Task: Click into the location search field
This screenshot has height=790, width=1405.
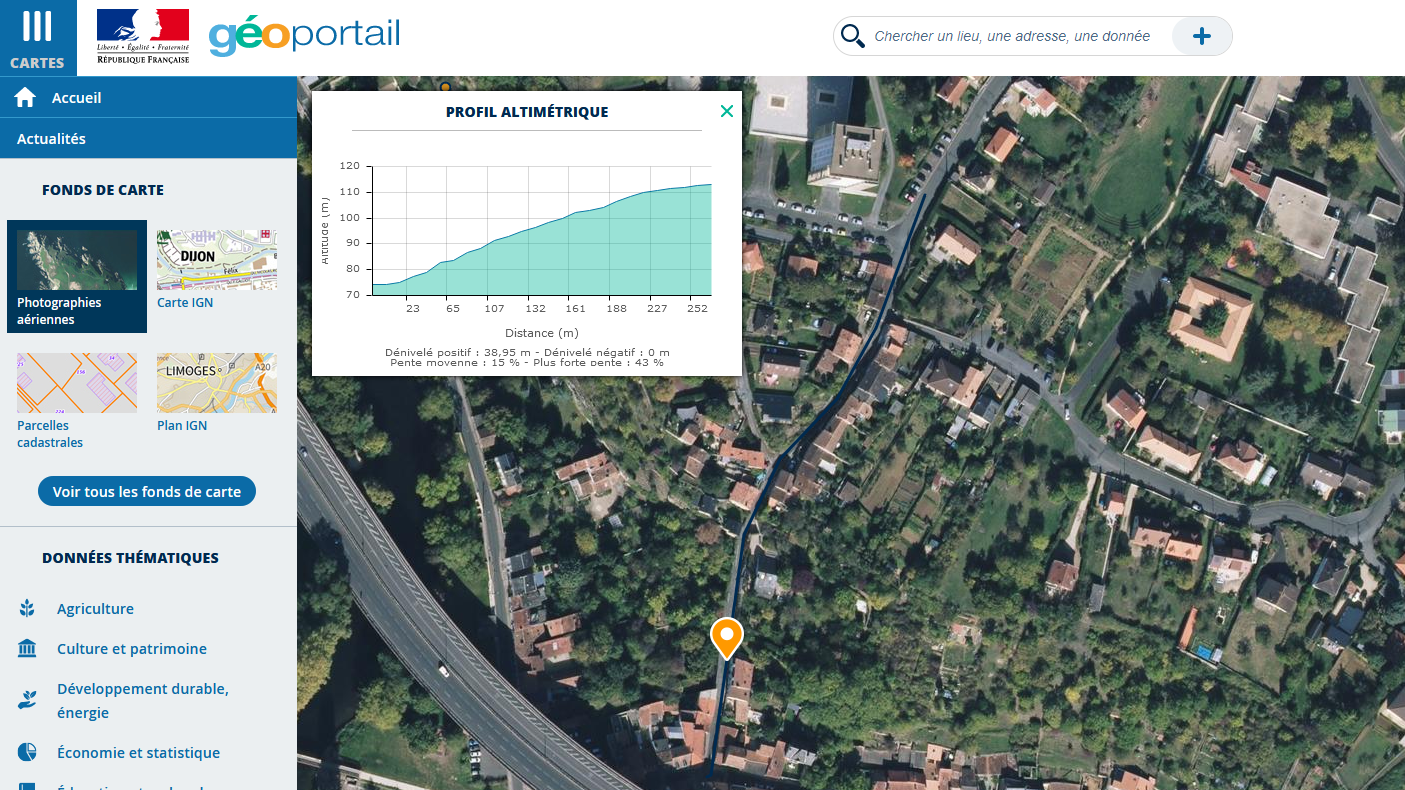Action: tap(1012, 37)
